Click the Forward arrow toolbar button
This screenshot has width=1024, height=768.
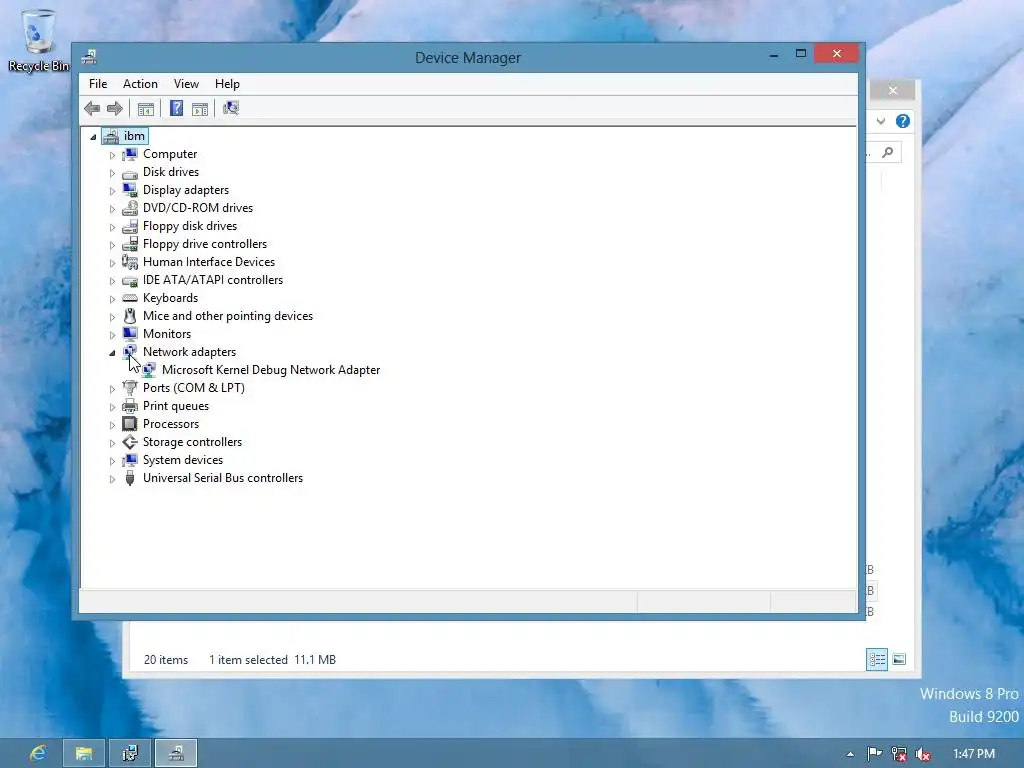click(115, 108)
